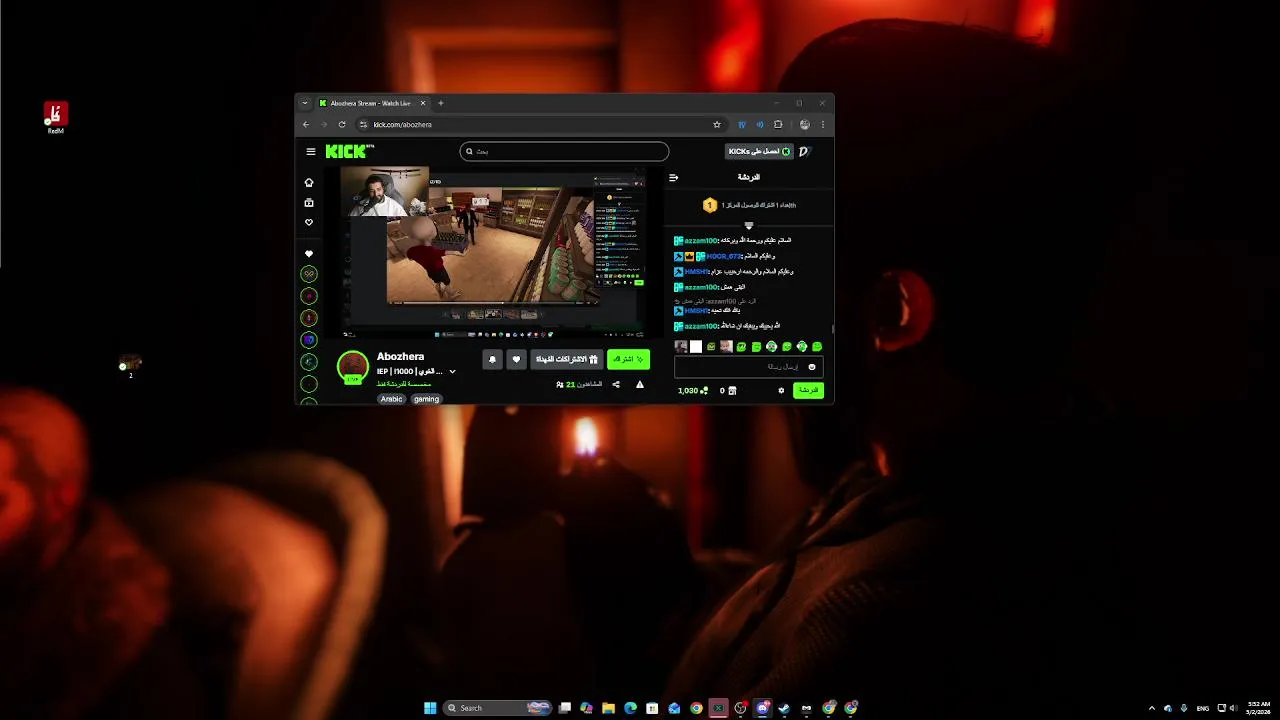This screenshot has width=1280, height=720.
Task: Go to Home in Kick sidebar
Action: click(x=309, y=183)
